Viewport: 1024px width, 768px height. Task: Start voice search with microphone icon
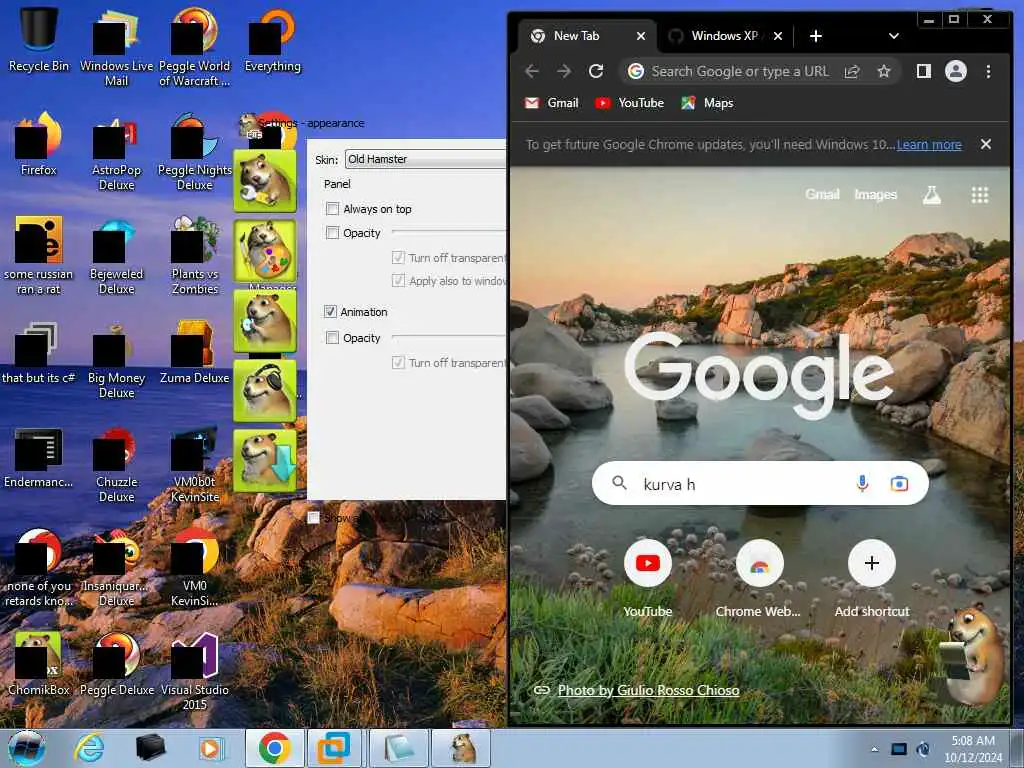862,483
